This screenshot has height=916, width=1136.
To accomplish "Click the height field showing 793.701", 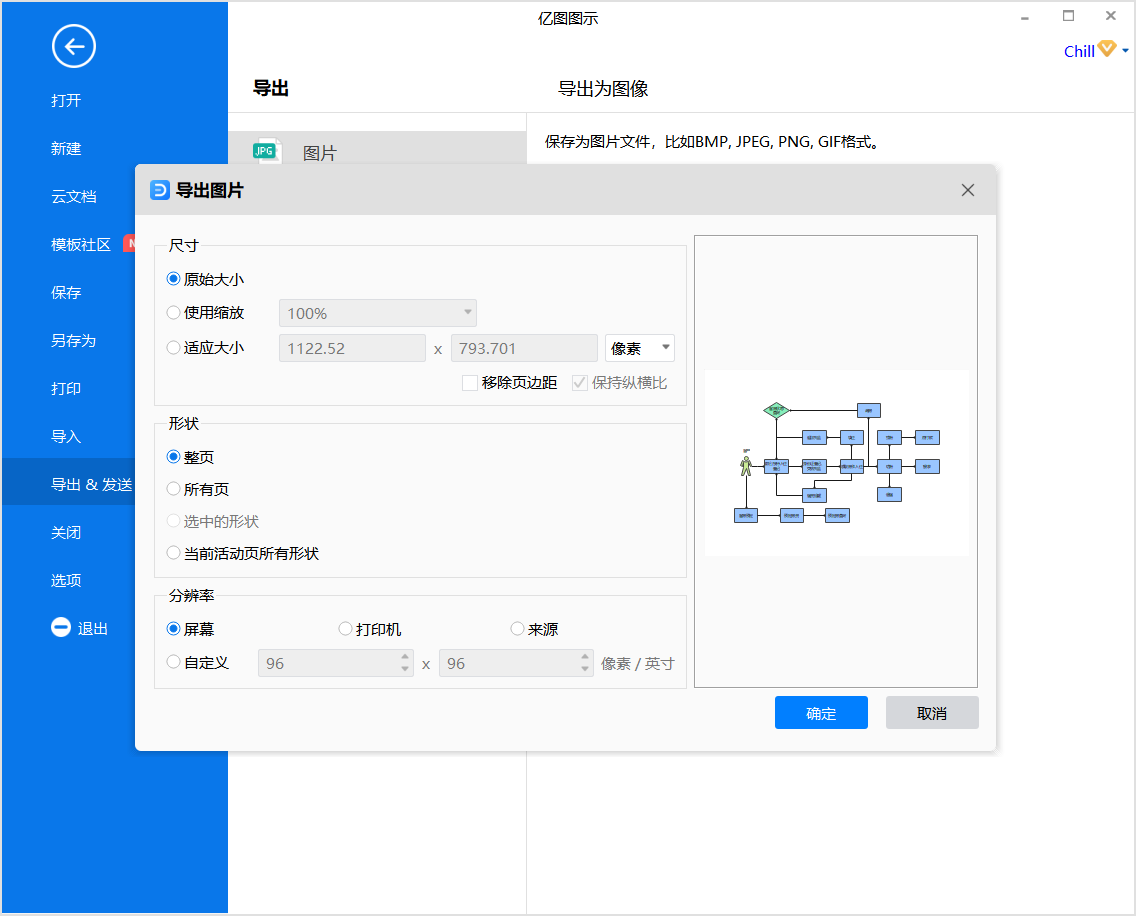I will click(524, 348).
